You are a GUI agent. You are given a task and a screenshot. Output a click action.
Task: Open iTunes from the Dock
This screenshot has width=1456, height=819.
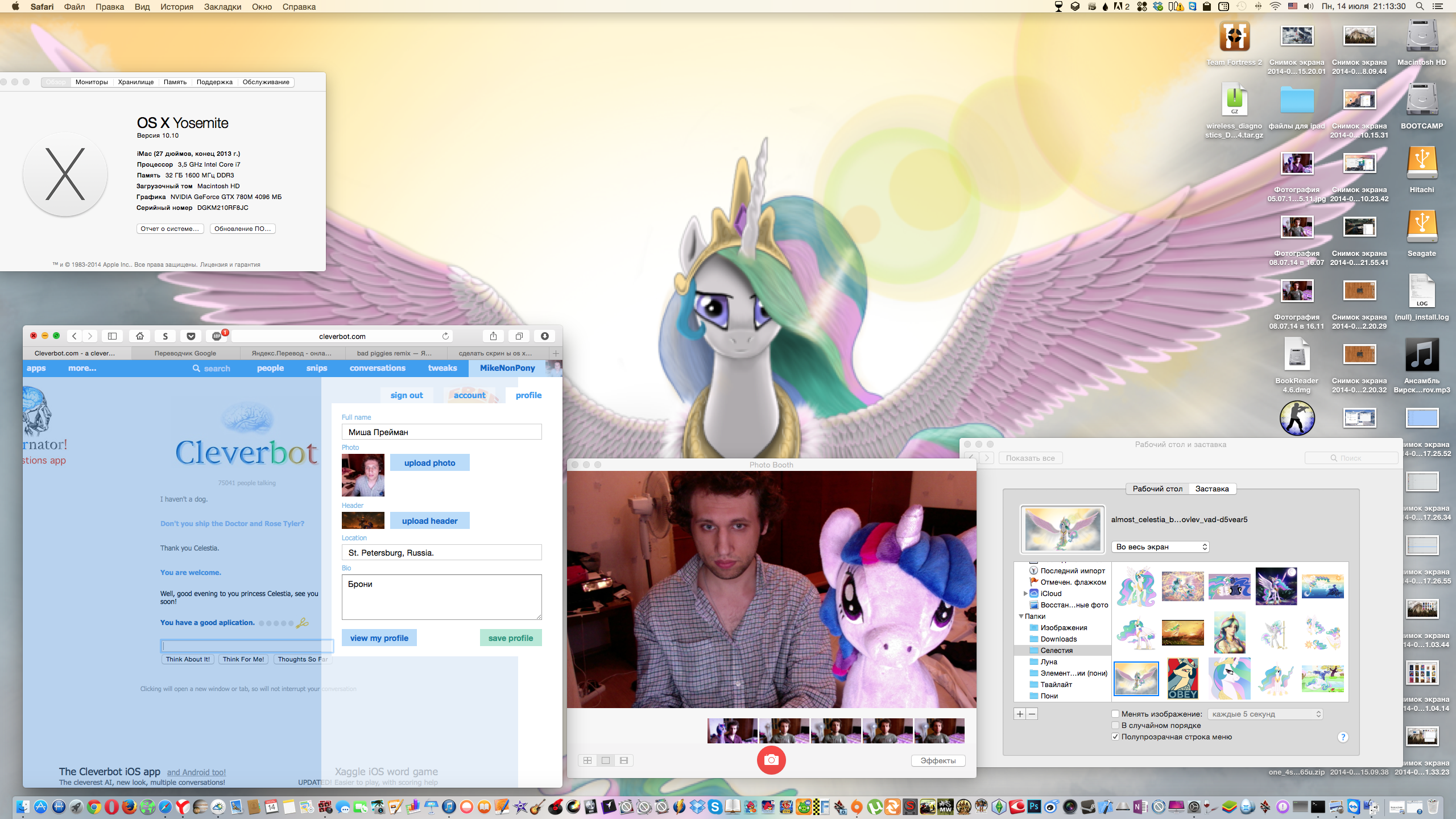click(x=449, y=806)
